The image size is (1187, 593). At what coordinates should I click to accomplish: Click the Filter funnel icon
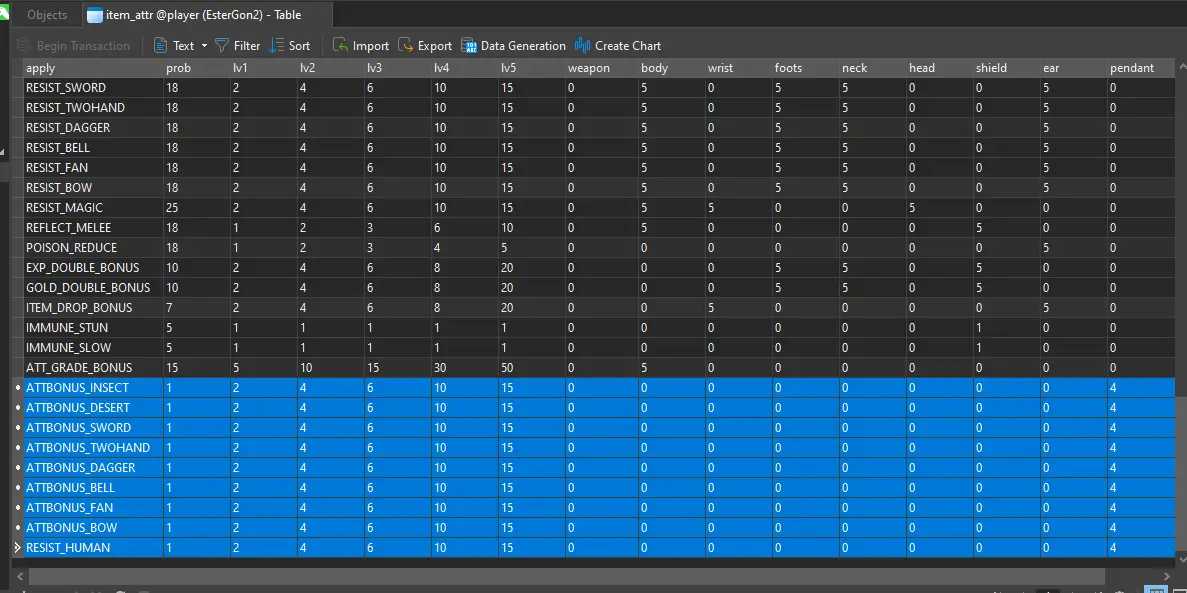click(x=222, y=46)
